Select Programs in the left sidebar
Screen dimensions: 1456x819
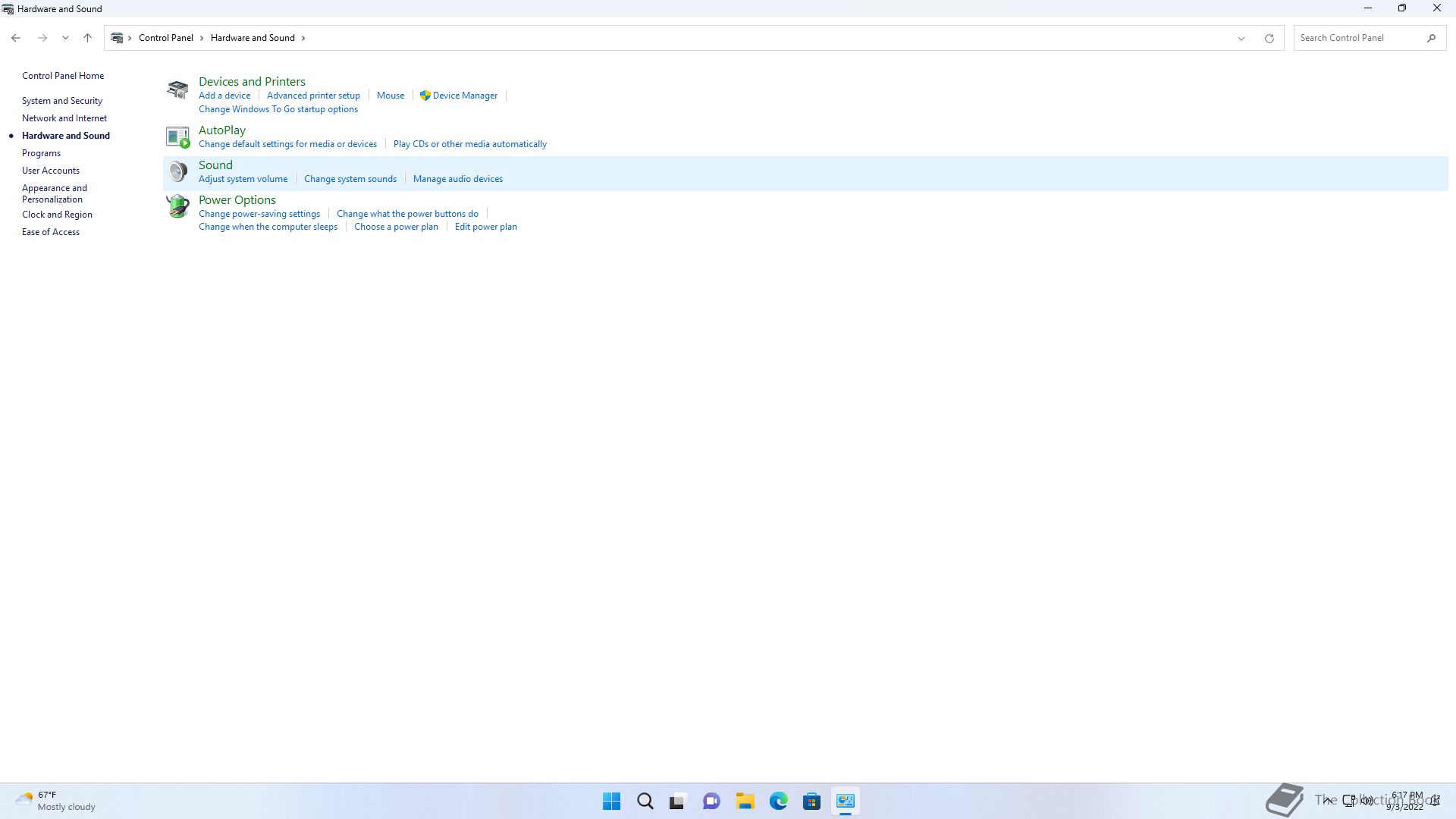tap(41, 153)
